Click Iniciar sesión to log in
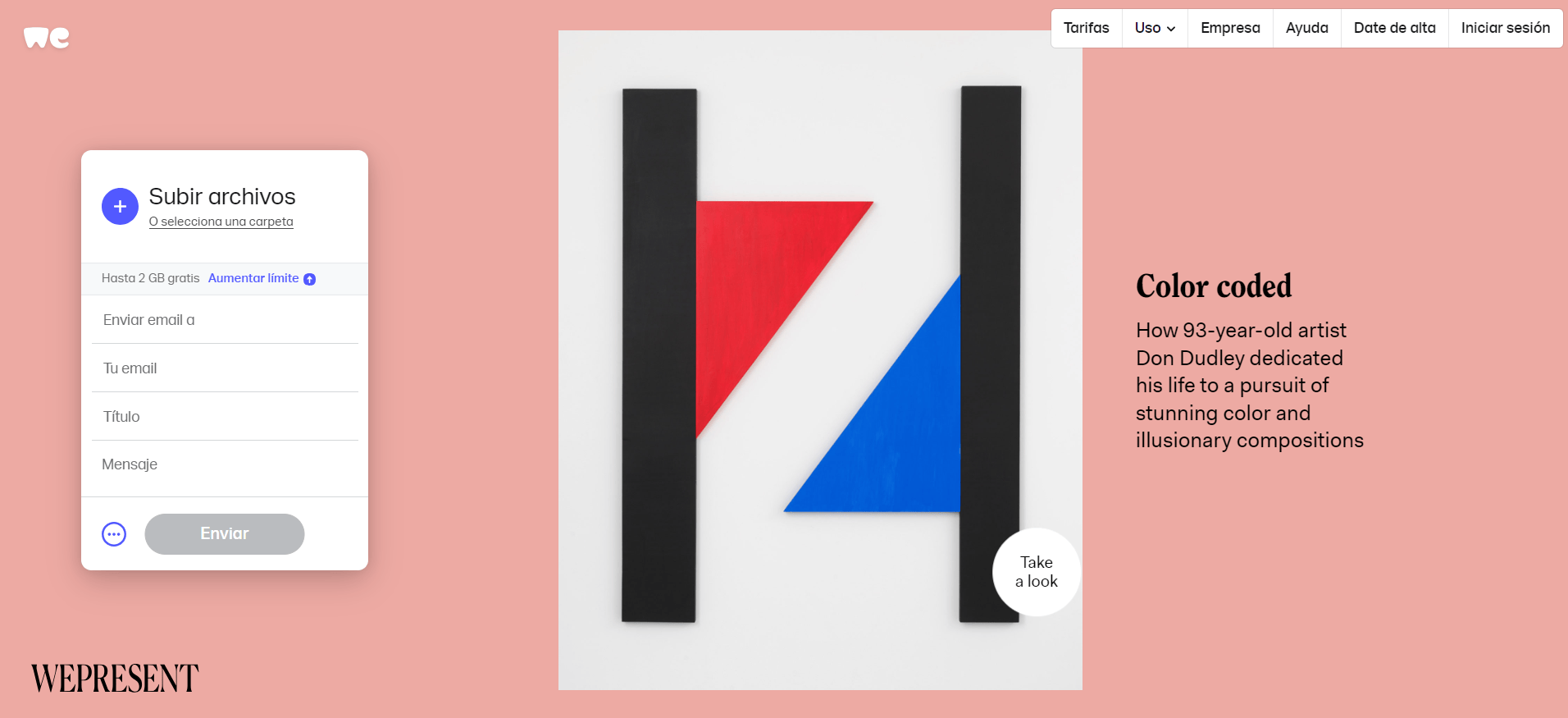Viewport: 1568px width, 718px height. click(1505, 28)
